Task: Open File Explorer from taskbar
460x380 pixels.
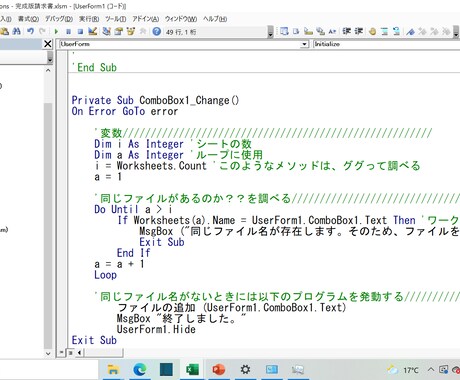Action: click(113, 369)
